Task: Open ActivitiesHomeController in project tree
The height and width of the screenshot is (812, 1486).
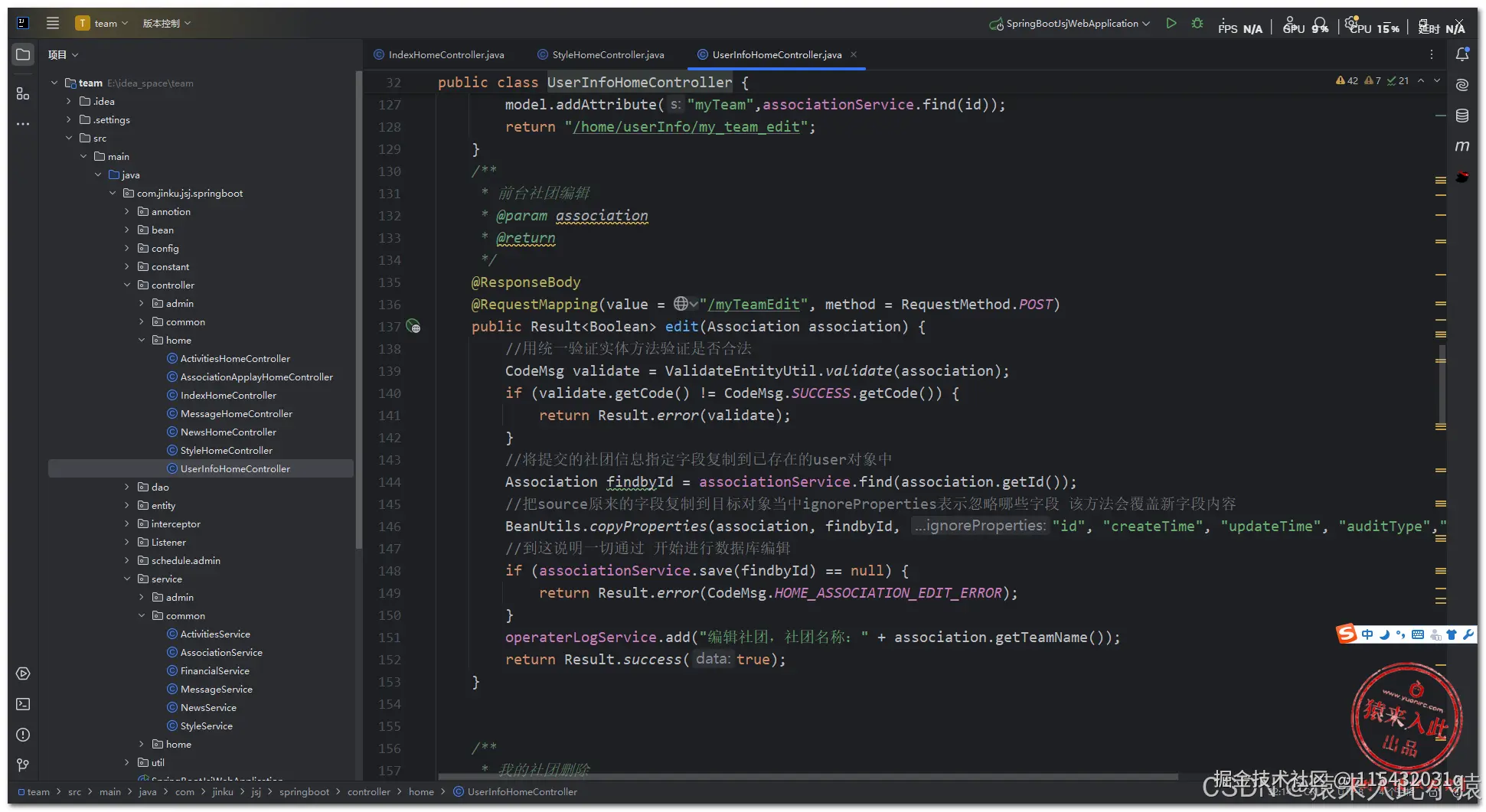Action: (235, 358)
